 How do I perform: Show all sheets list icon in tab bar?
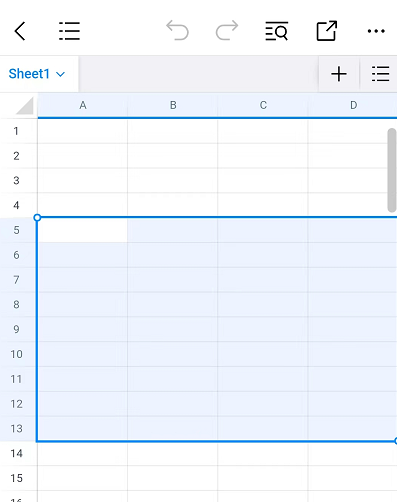coord(381,74)
